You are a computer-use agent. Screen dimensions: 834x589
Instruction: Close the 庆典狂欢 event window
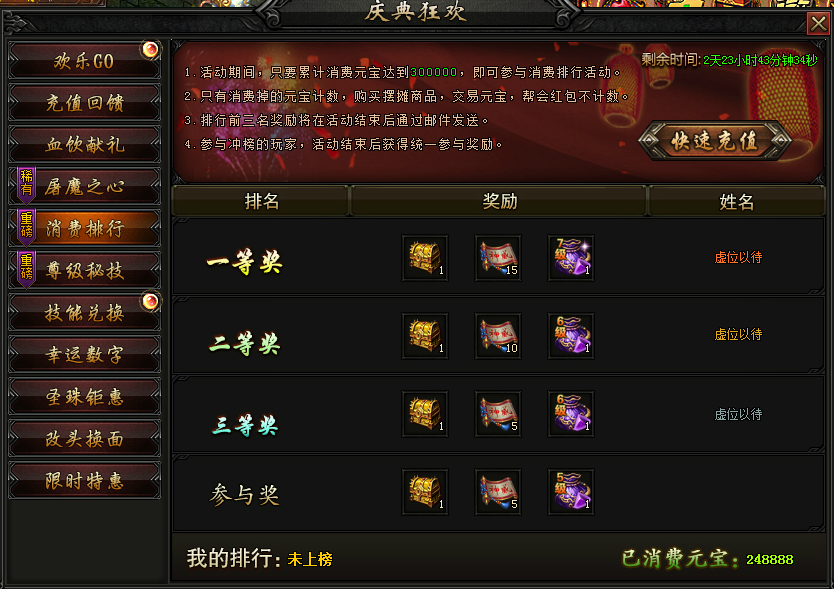[x=818, y=23]
